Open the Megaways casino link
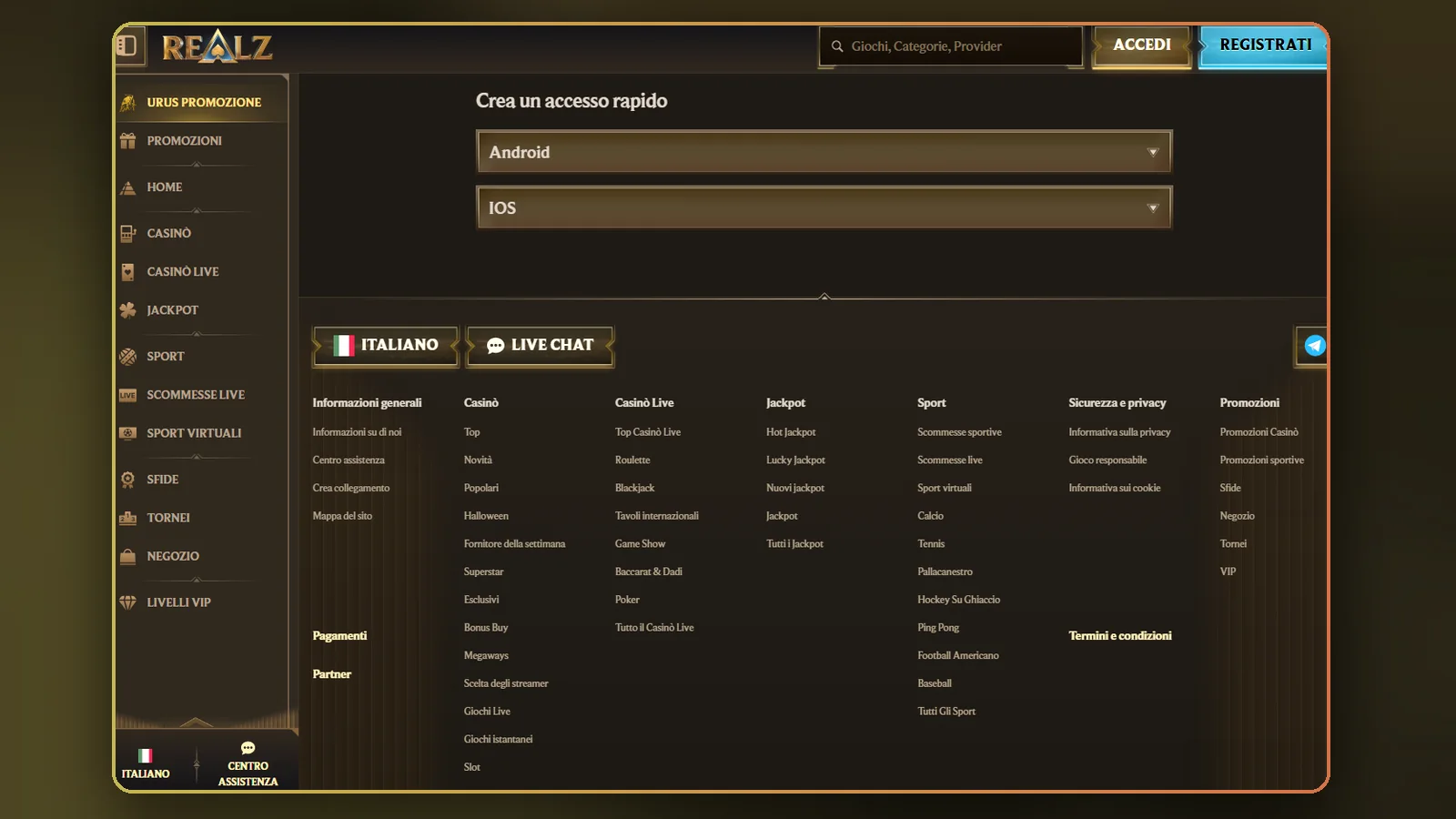The width and height of the screenshot is (1456, 819). (486, 656)
